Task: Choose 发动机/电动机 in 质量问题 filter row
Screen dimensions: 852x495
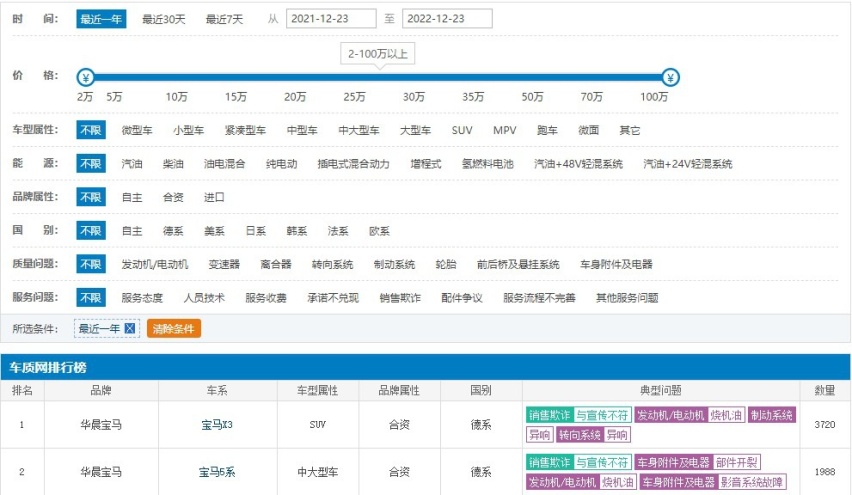Action: click(x=155, y=264)
